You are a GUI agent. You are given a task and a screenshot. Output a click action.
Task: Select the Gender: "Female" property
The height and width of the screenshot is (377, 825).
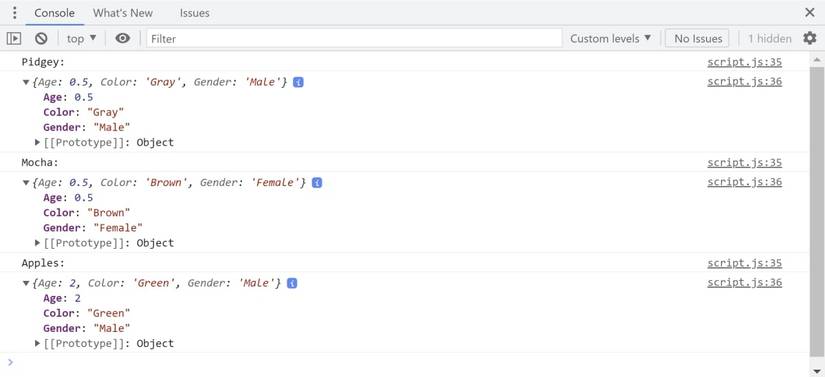(93, 228)
